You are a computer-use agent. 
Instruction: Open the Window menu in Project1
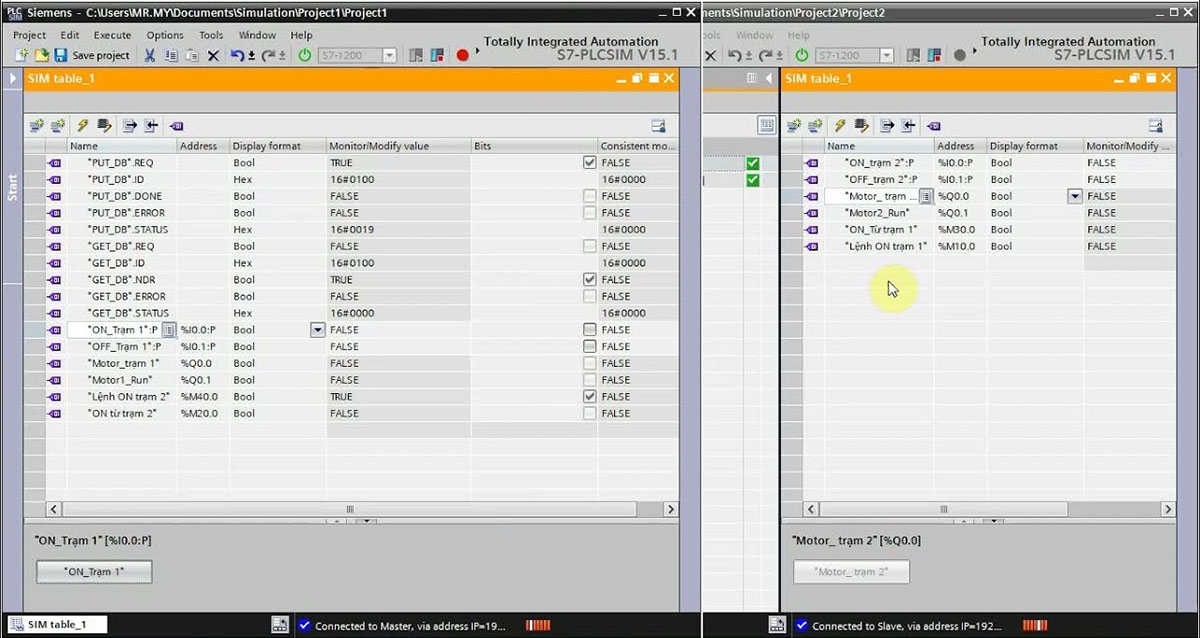(x=257, y=35)
